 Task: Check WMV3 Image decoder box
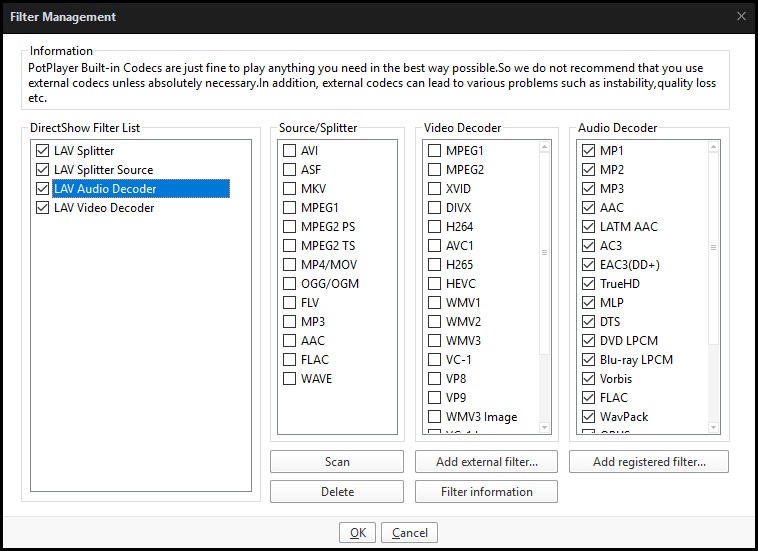(435, 417)
